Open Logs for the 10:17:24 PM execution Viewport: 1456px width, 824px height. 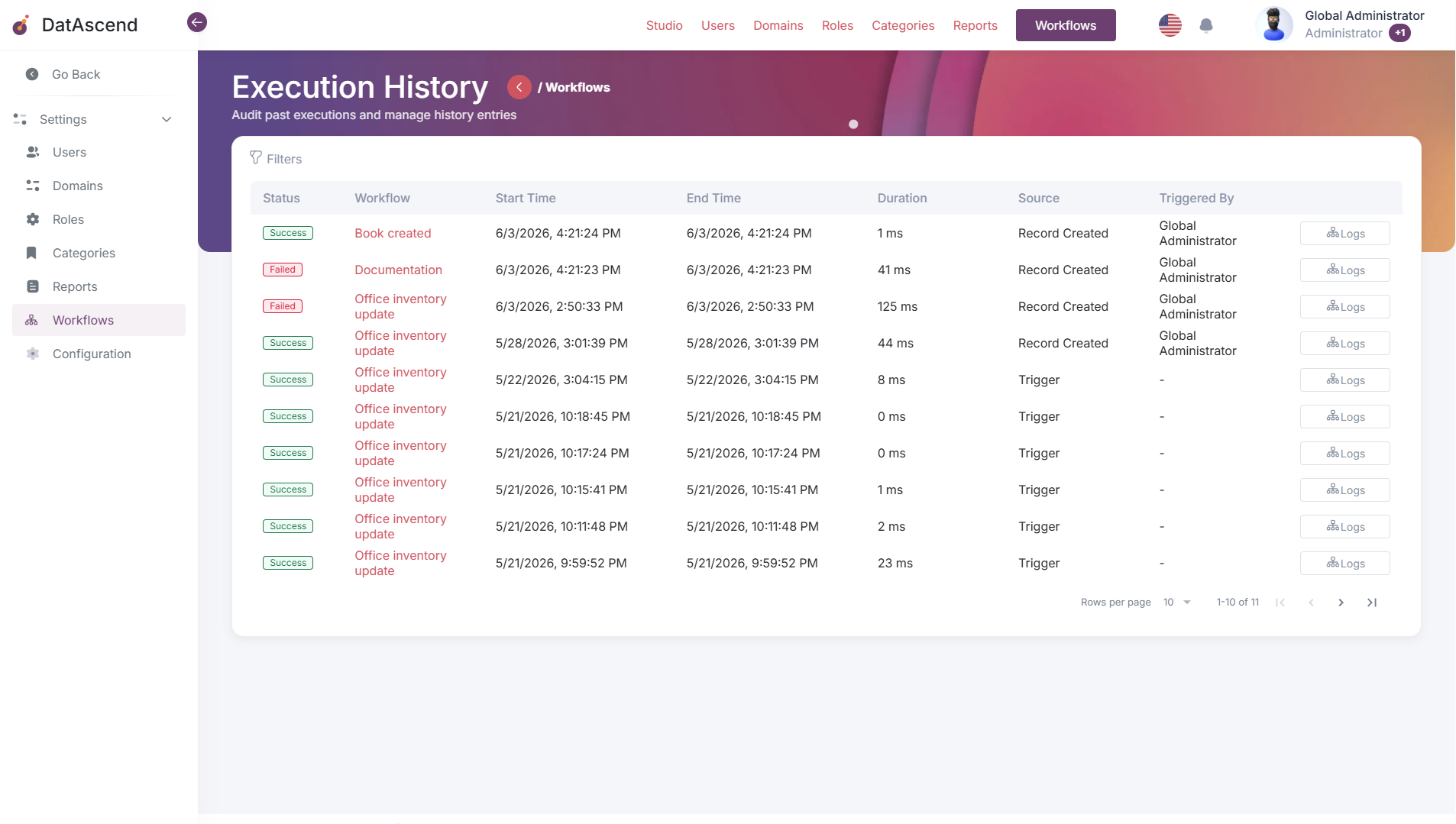pos(1344,453)
